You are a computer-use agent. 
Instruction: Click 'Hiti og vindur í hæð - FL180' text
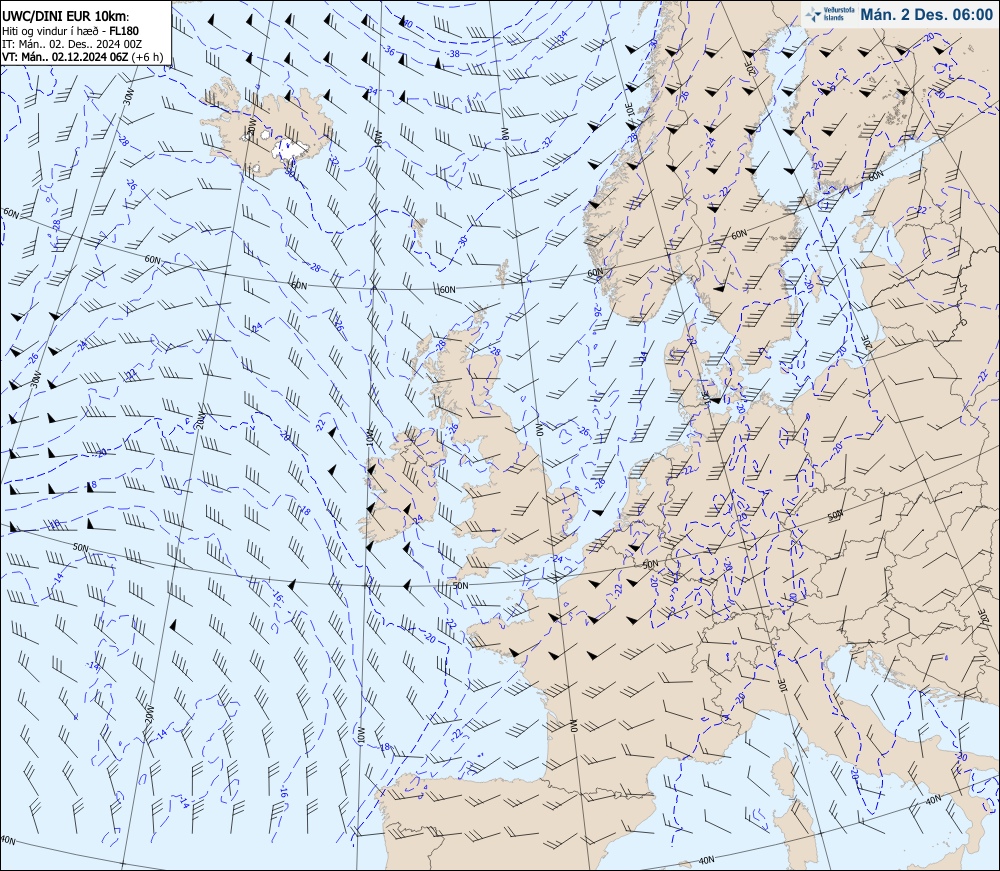pyautogui.click(x=71, y=31)
